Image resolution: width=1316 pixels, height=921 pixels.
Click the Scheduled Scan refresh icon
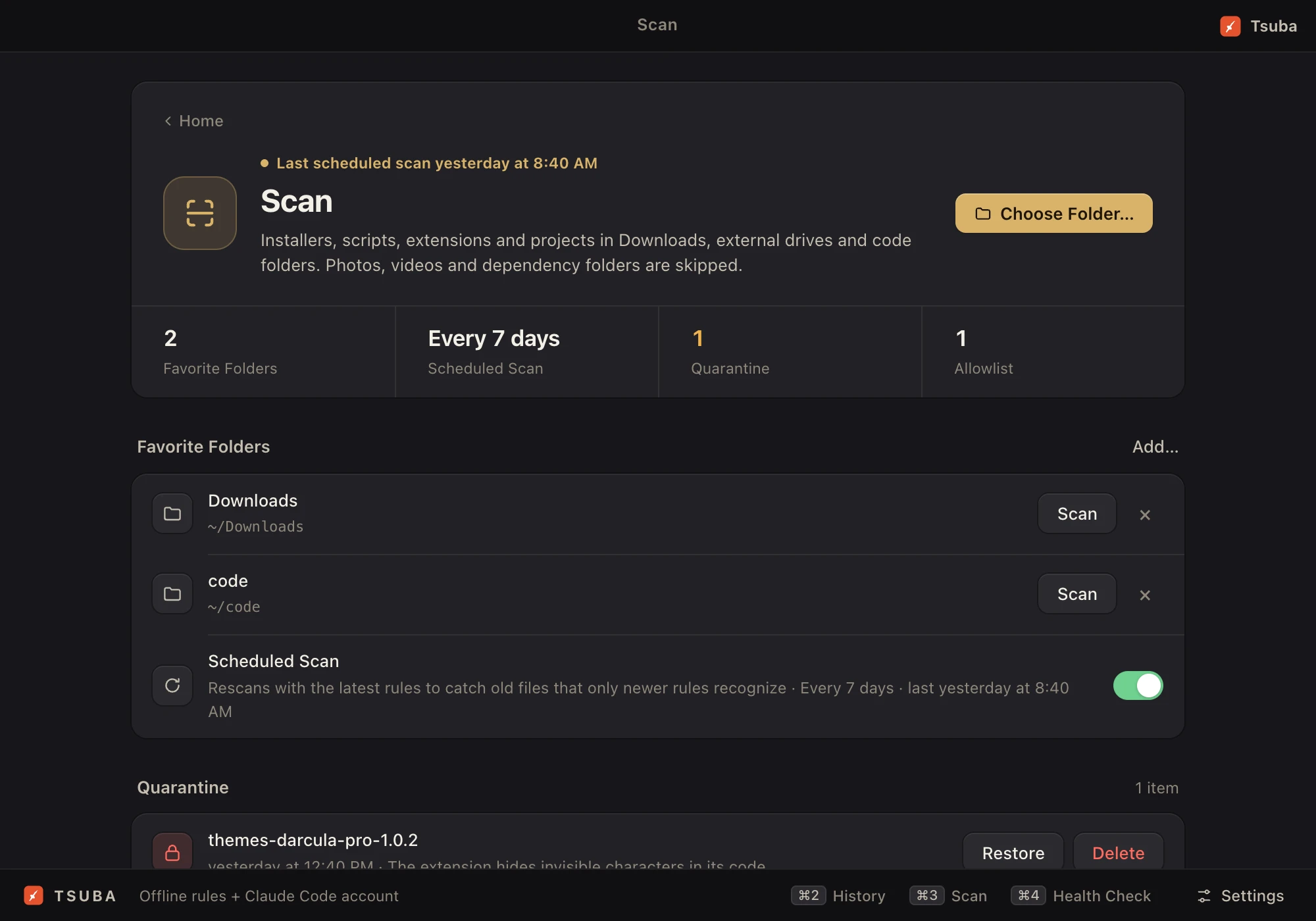pos(172,685)
